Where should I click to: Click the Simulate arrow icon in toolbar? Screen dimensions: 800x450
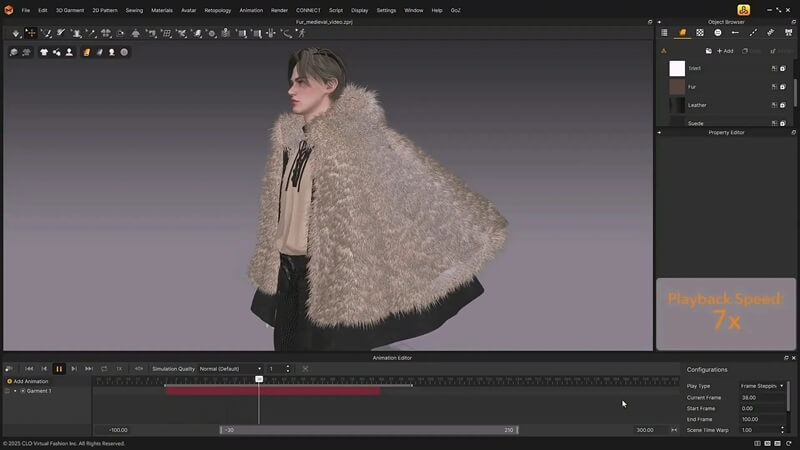point(16,33)
